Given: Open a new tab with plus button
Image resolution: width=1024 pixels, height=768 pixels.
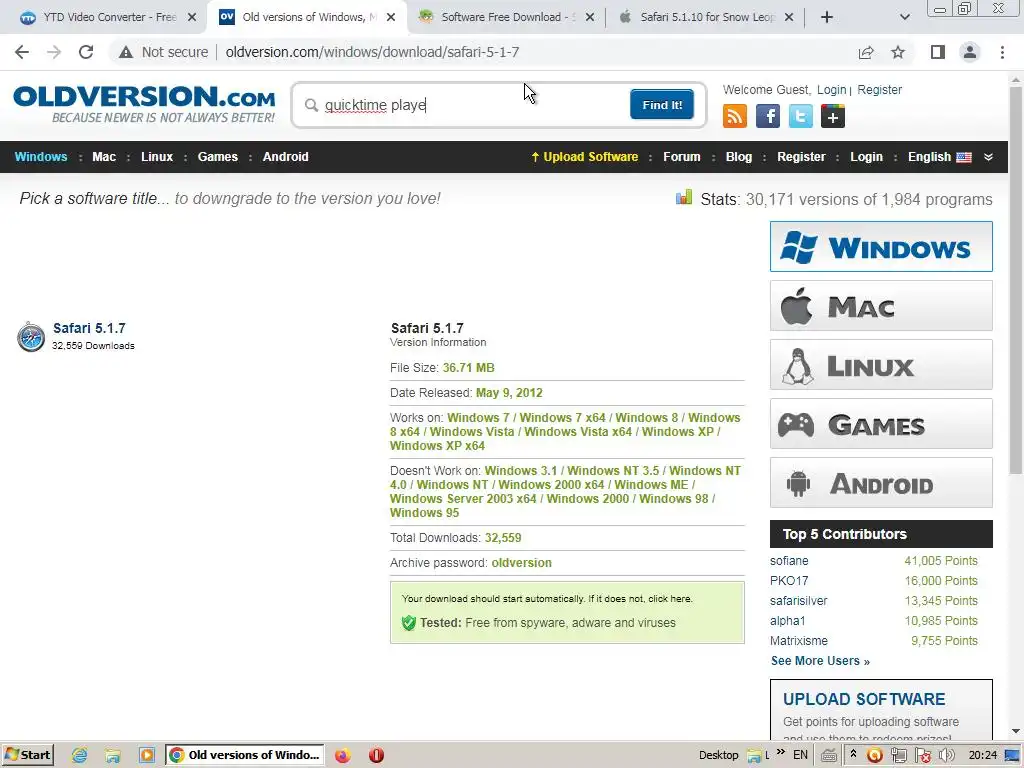Looking at the screenshot, I should coord(827,17).
